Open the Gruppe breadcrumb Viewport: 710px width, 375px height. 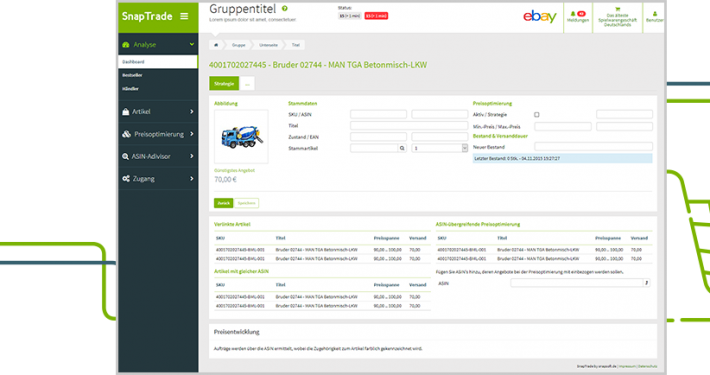239,45
